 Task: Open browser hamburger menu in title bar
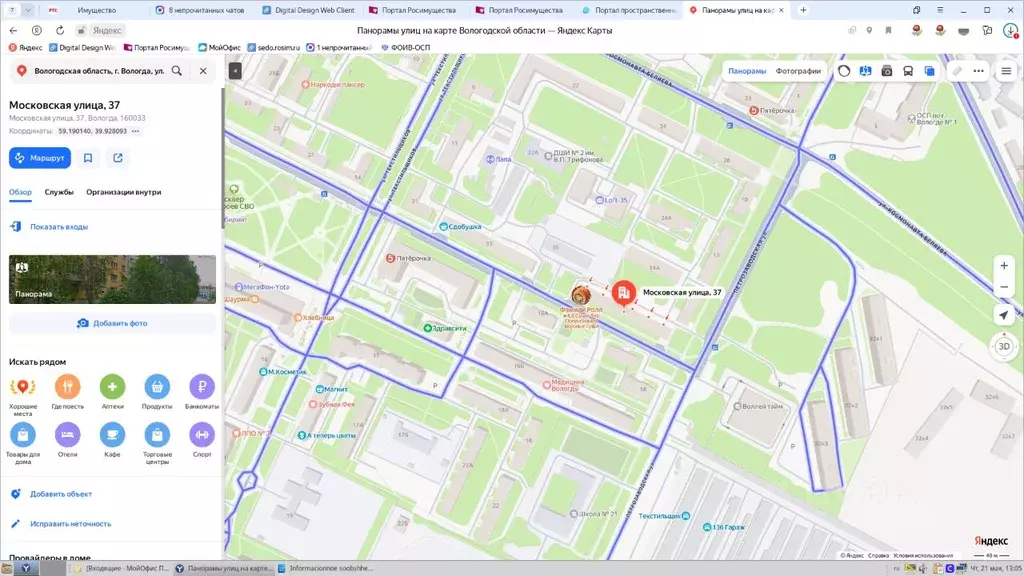coord(940,10)
